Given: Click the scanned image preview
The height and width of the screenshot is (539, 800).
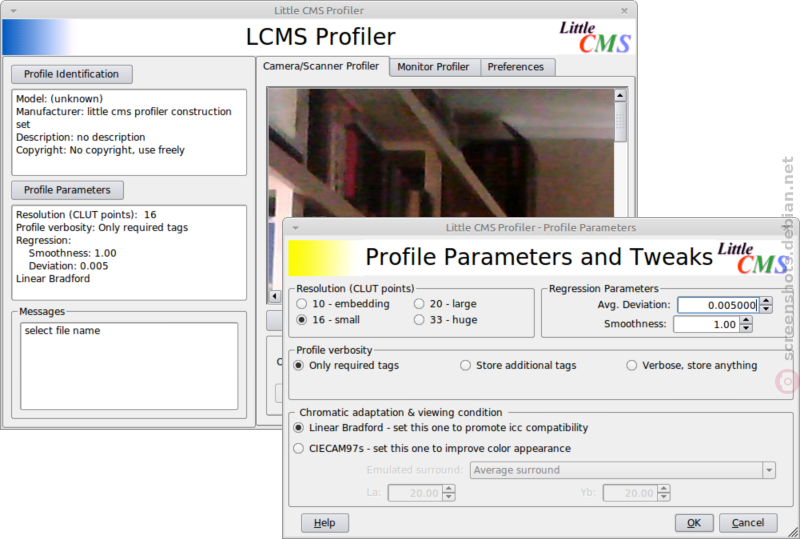Looking at the screenshot, I should (x=441, y=153).
